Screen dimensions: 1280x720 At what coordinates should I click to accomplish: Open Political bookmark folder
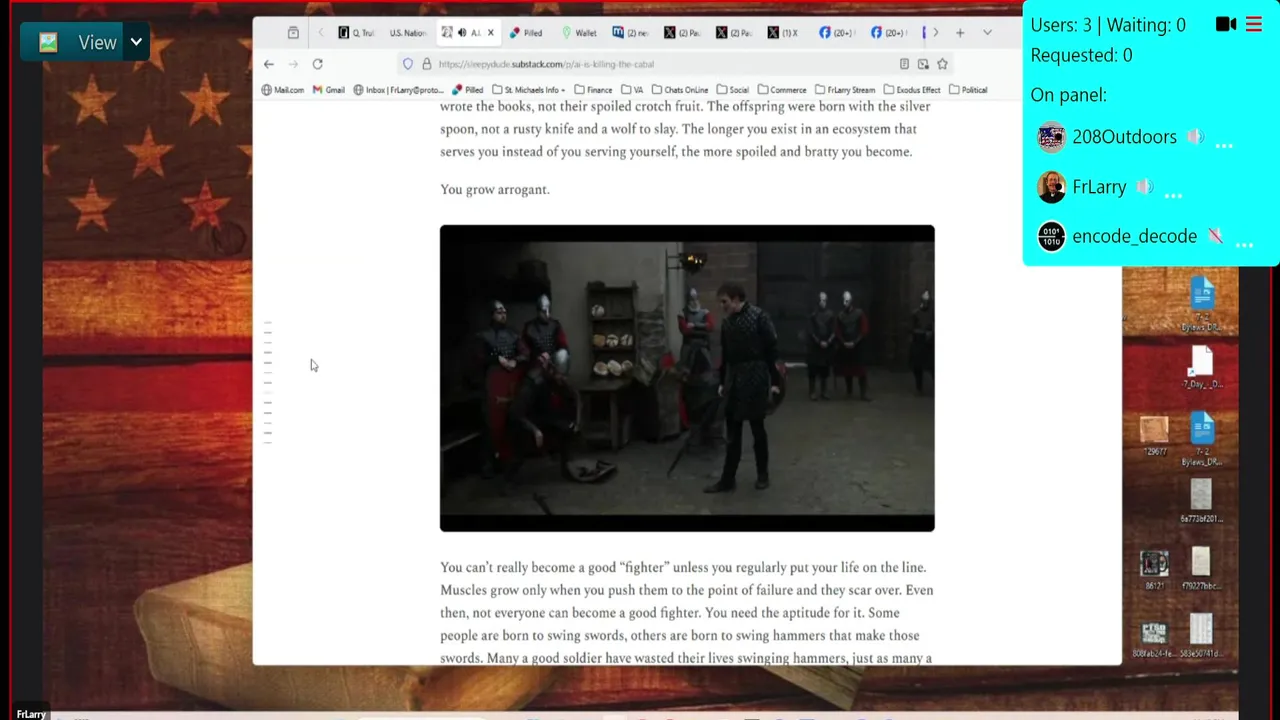pyautogui.click(x=968, y=90)
